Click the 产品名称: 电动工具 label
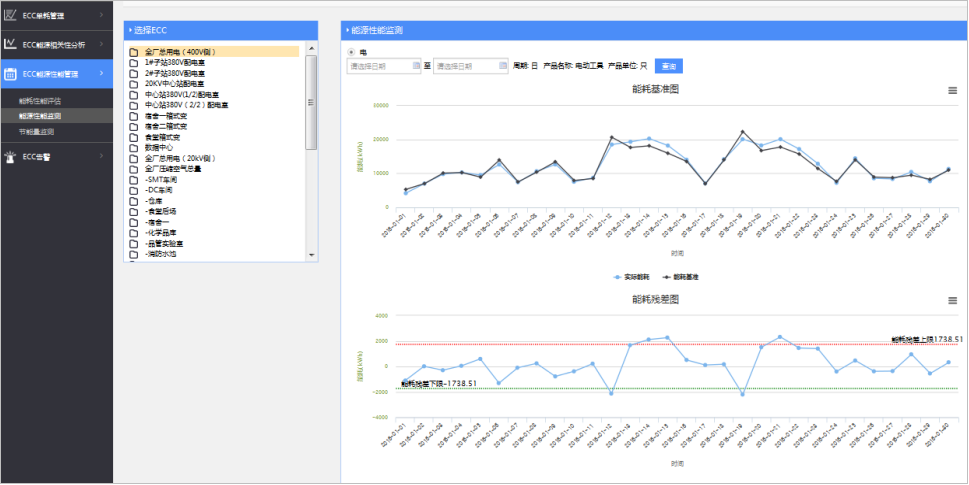The image size is (969, 485). pyautogui.click(x=573, y=65)
